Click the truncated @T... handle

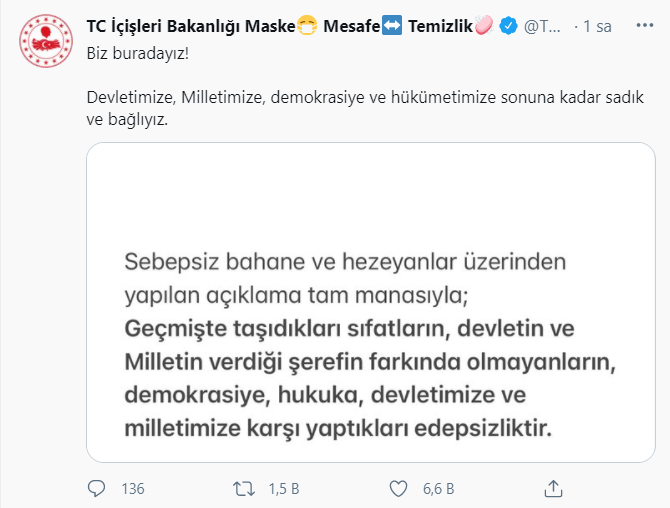(x=542, y=26)
